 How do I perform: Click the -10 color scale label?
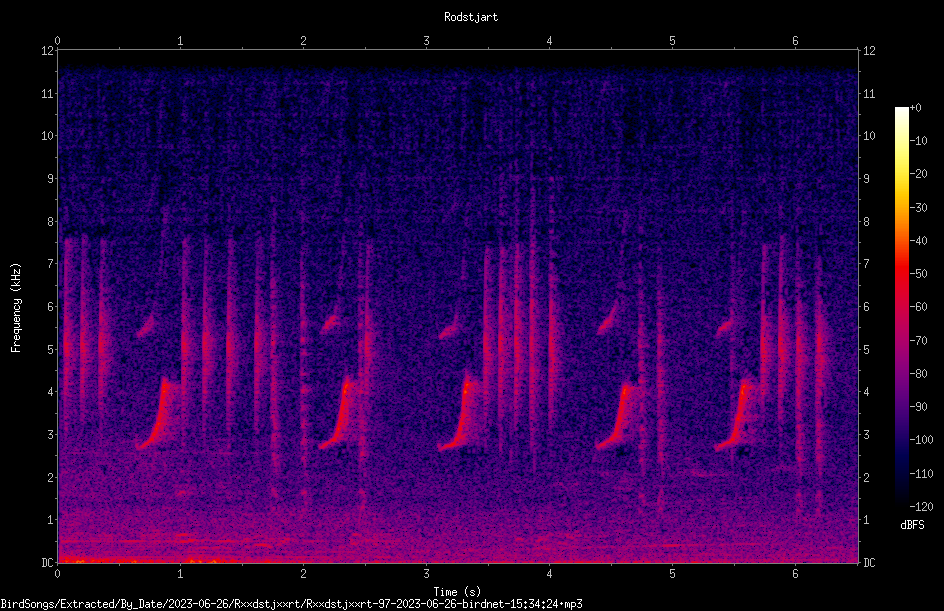(x=919, y=141)
